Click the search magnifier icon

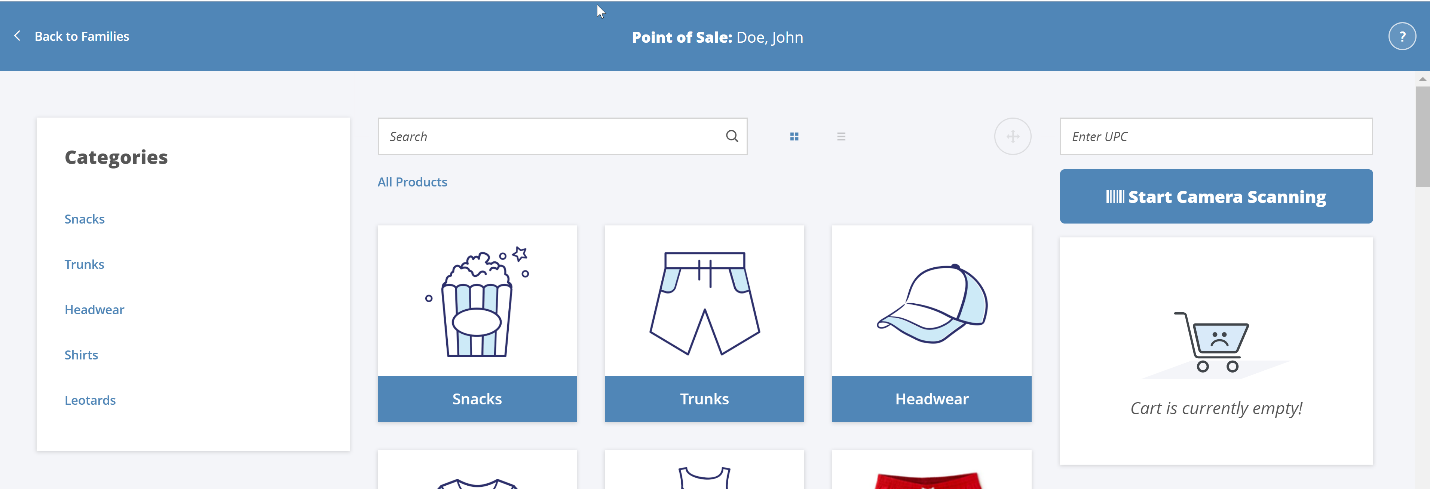point(732,136)
